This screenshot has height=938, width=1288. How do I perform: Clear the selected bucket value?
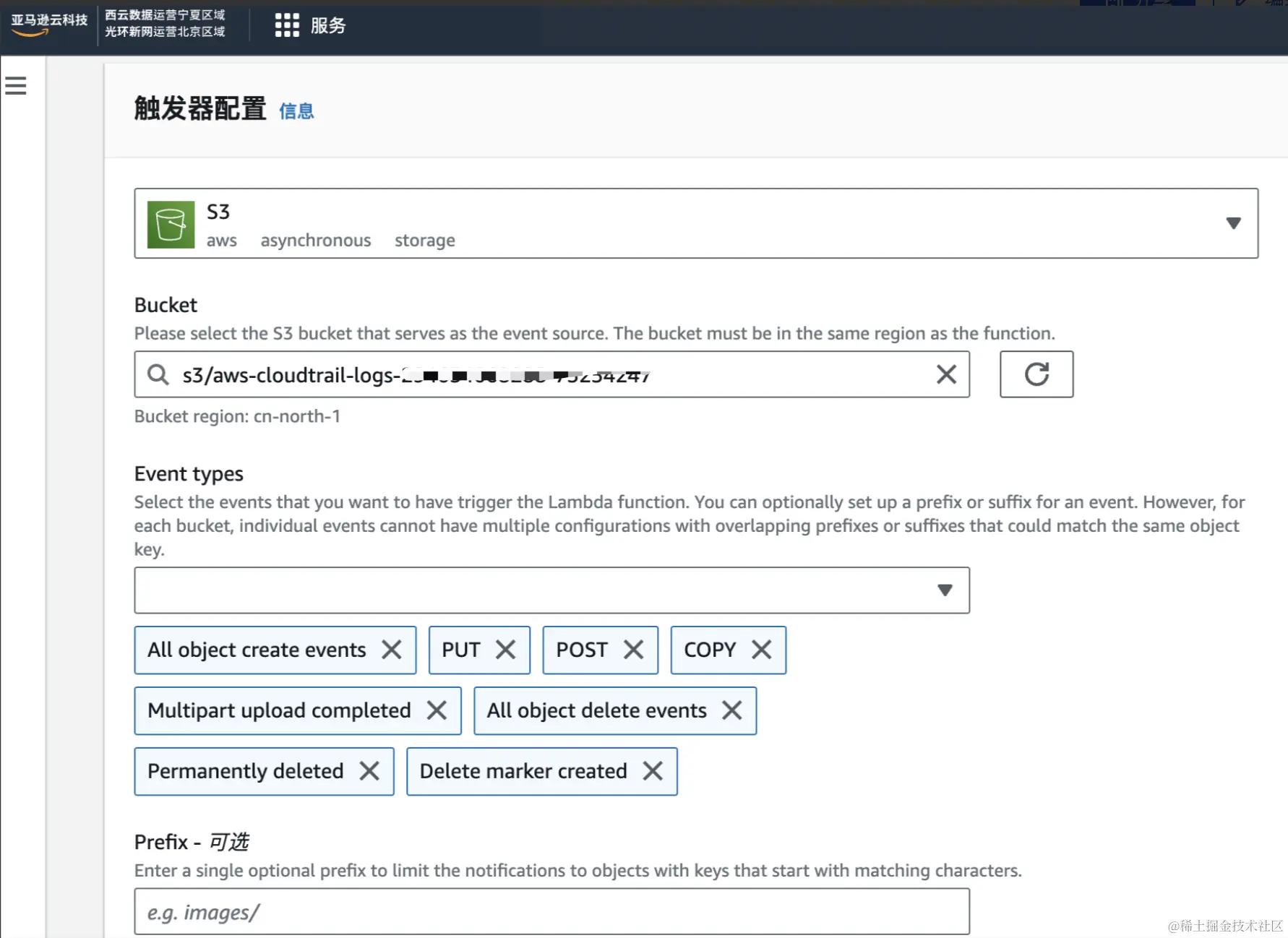(946, 374)
